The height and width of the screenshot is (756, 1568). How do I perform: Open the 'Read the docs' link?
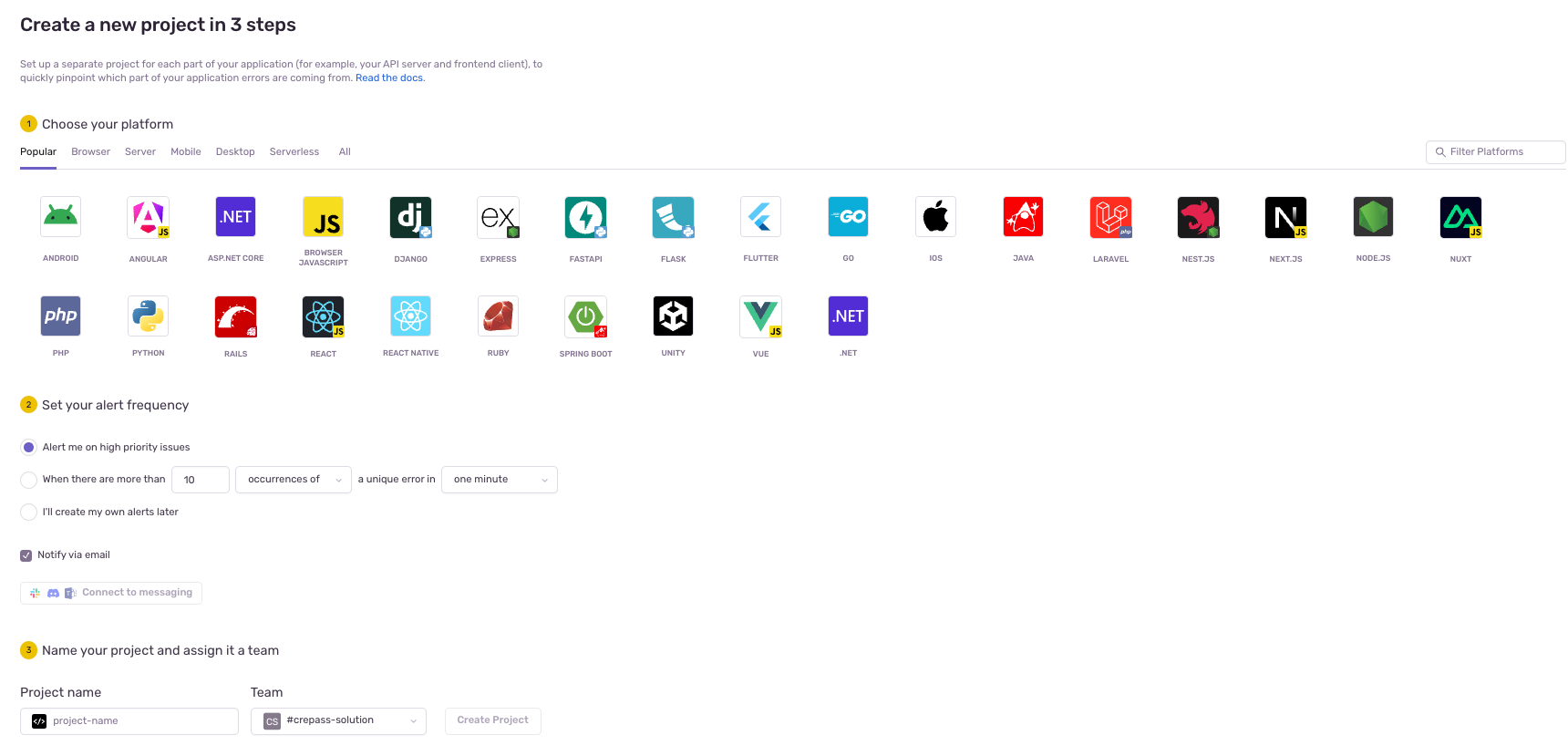tap(389, 78)
